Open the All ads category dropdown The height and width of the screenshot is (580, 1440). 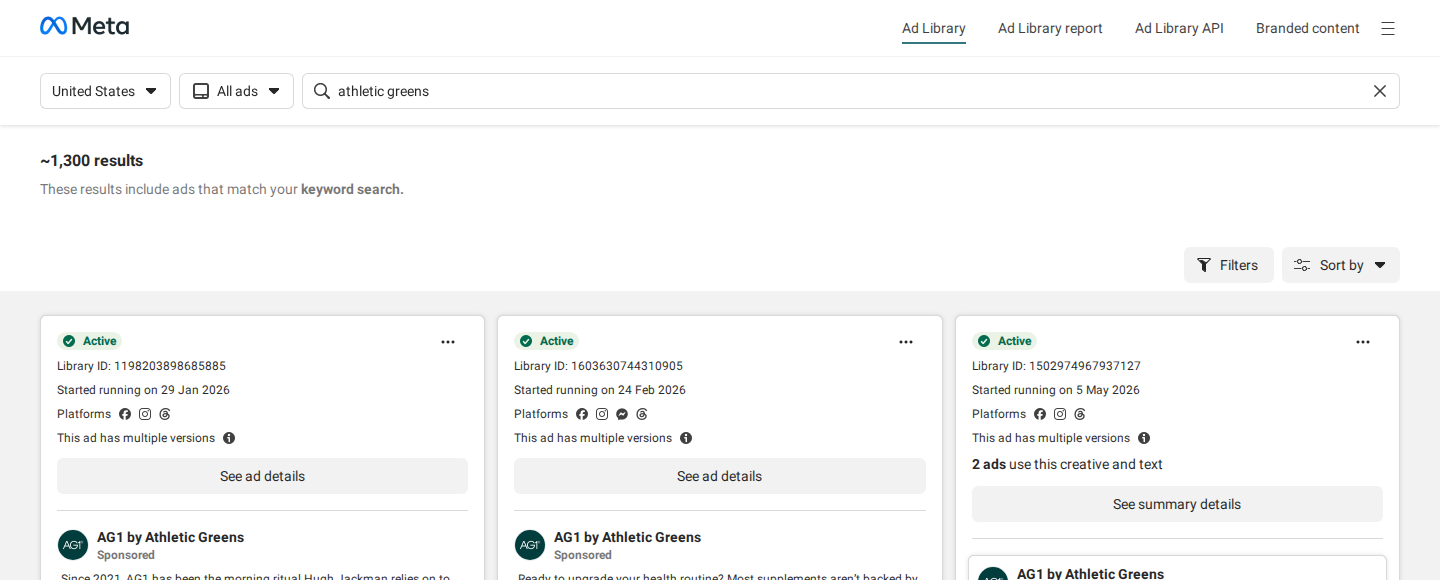pos(236,91)
